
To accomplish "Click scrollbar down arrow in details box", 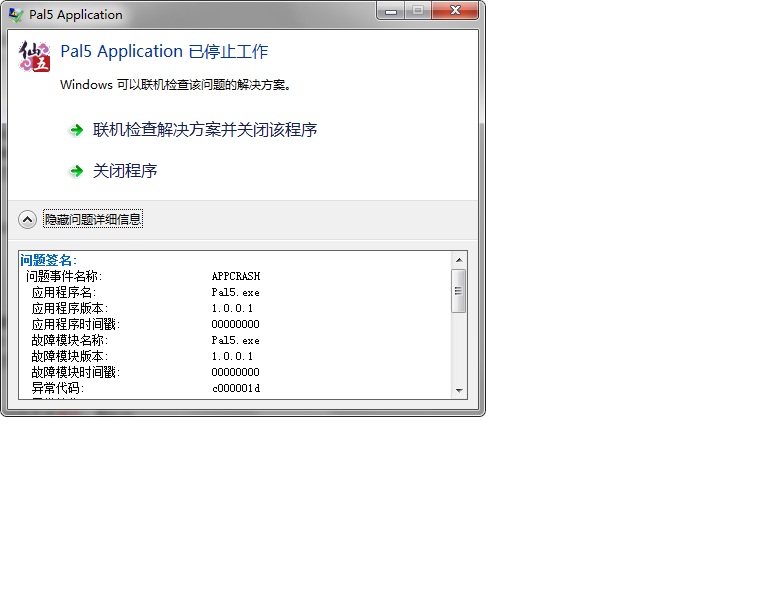I will pyautogui.click(x=459, y=390).
